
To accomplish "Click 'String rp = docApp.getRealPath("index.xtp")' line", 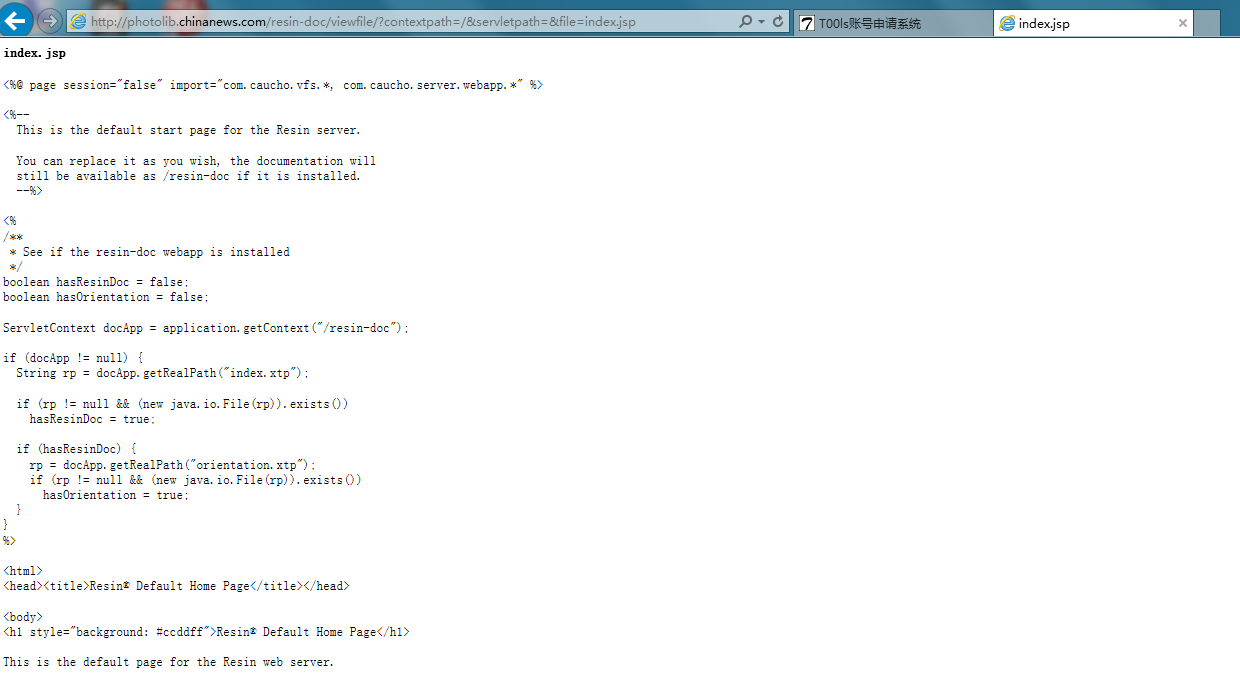I will 163,373.
